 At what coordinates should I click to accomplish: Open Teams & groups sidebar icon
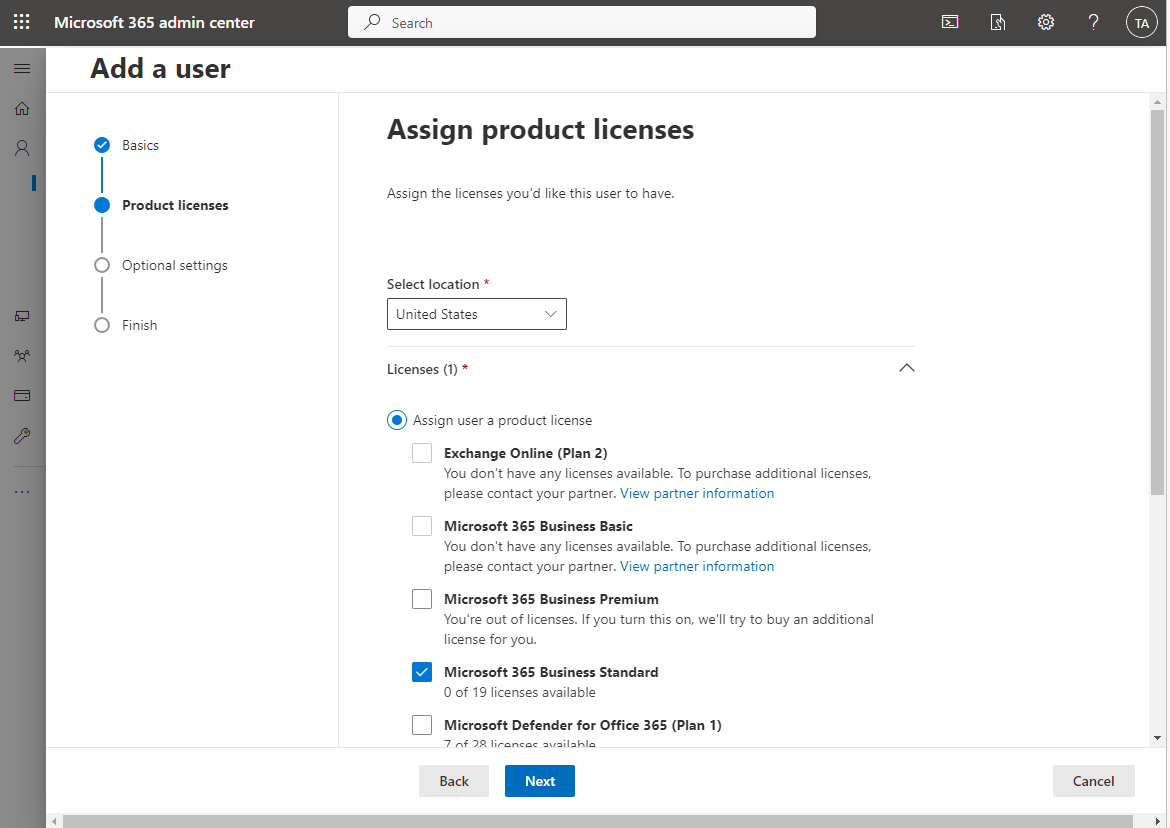[22, 355]
